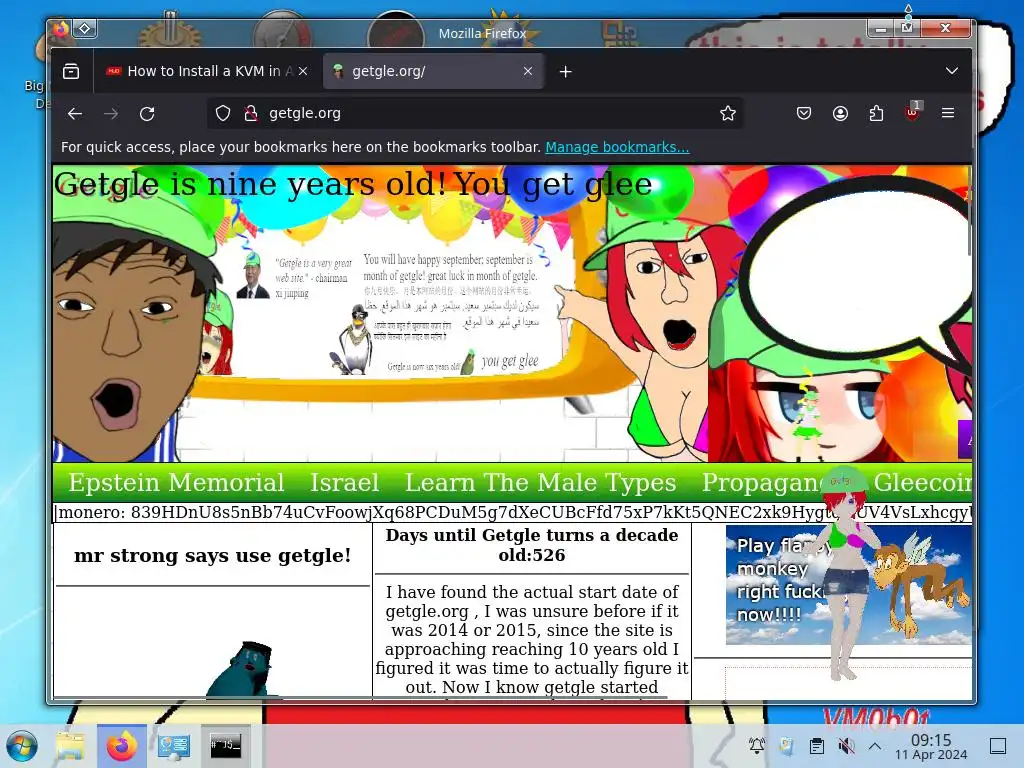Open uBlock Origin extension icon
1024x768 pixels.
[912, 112]
